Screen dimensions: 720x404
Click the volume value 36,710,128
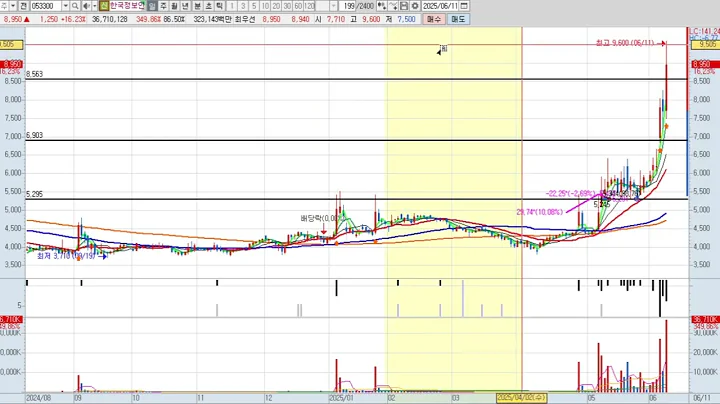[110, 19]
